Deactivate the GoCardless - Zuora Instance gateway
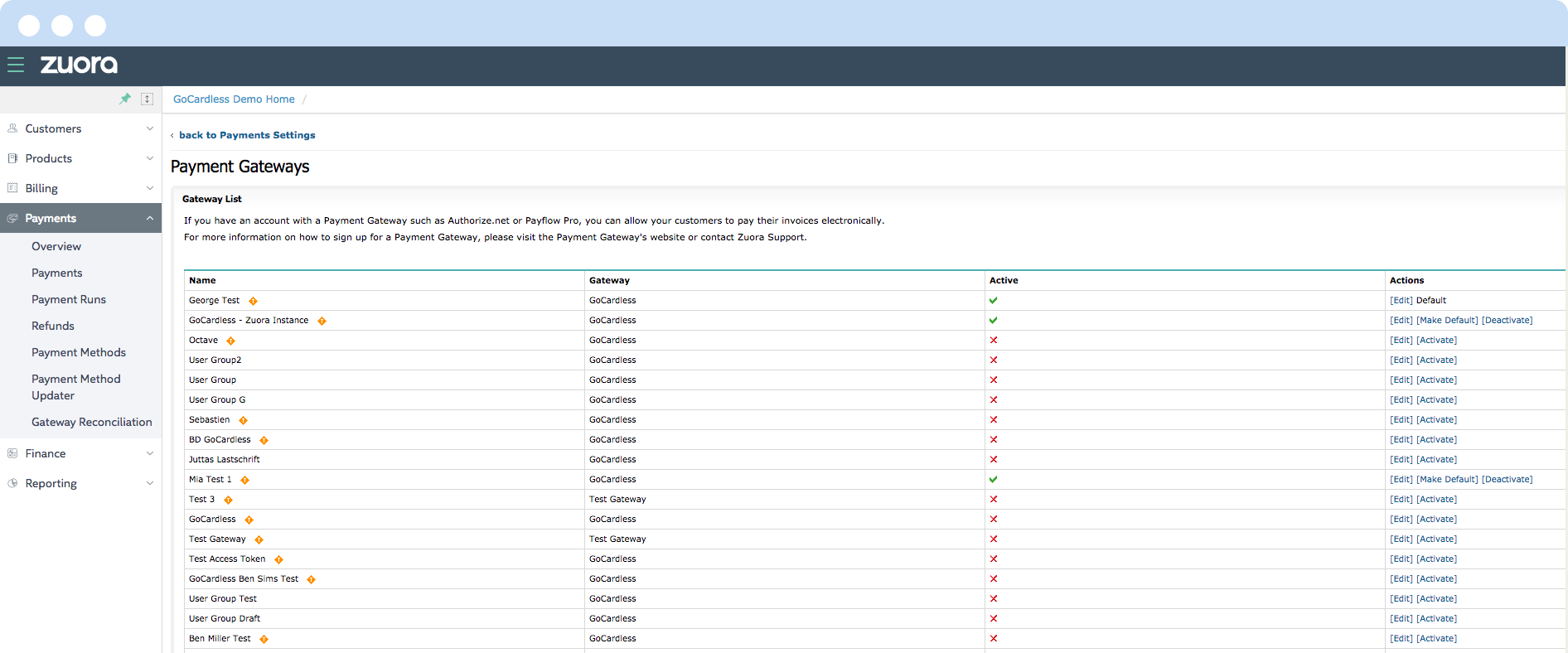 1507,321
